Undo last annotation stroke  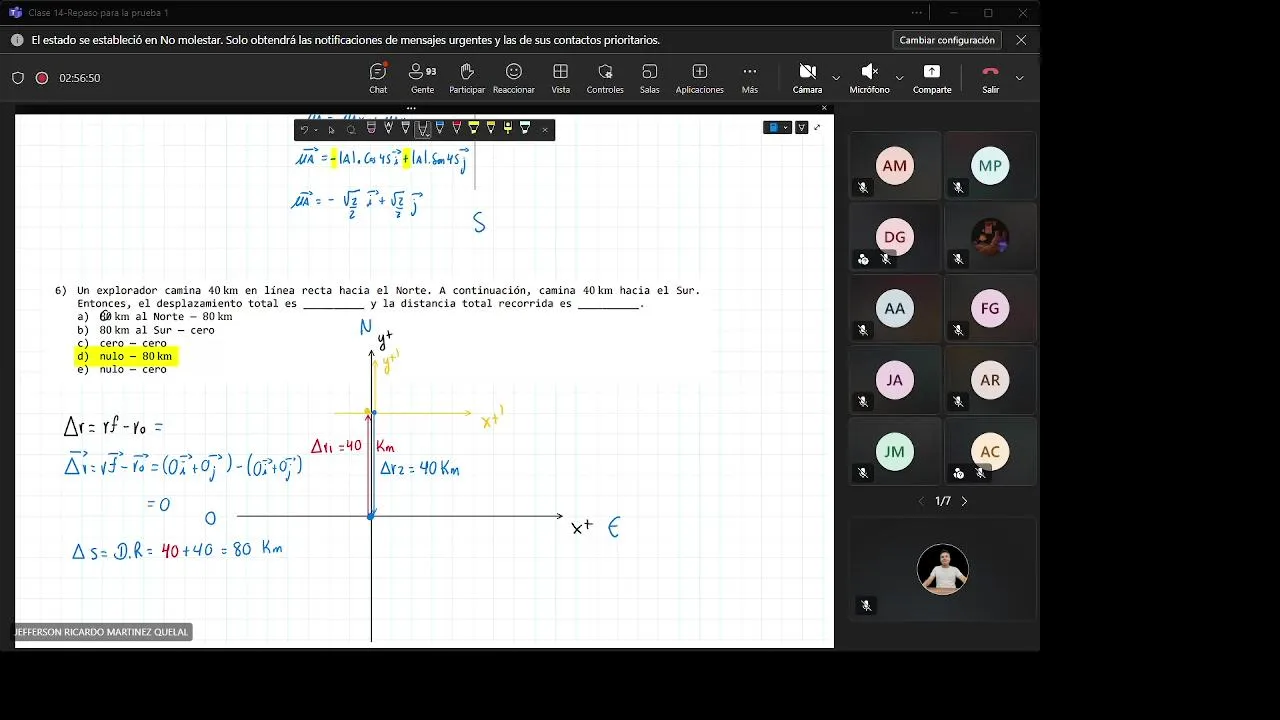click(x=304, y=129)
